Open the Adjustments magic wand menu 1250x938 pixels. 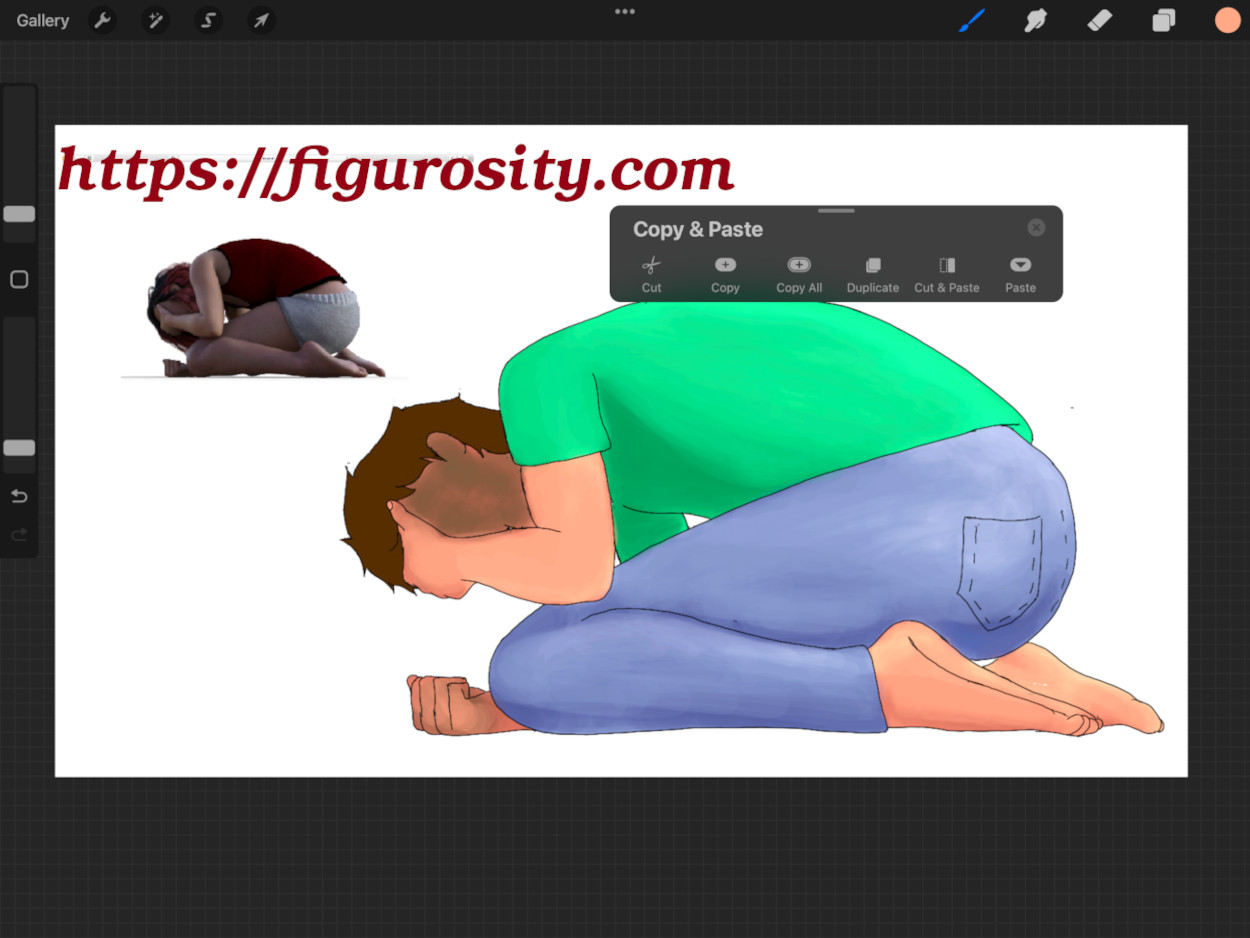tap(155, 20)
